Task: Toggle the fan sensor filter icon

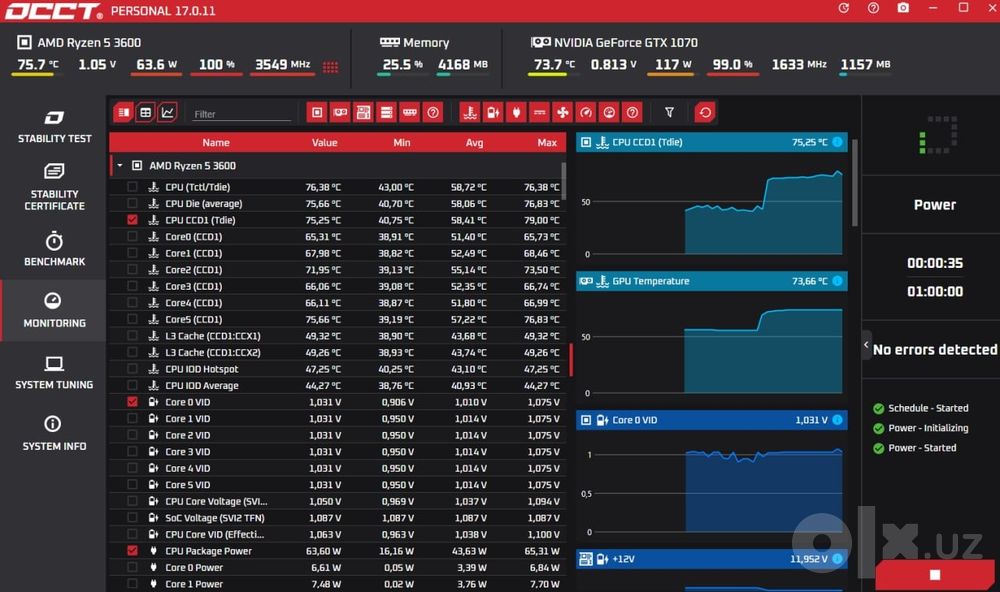Action: point(562,113)
